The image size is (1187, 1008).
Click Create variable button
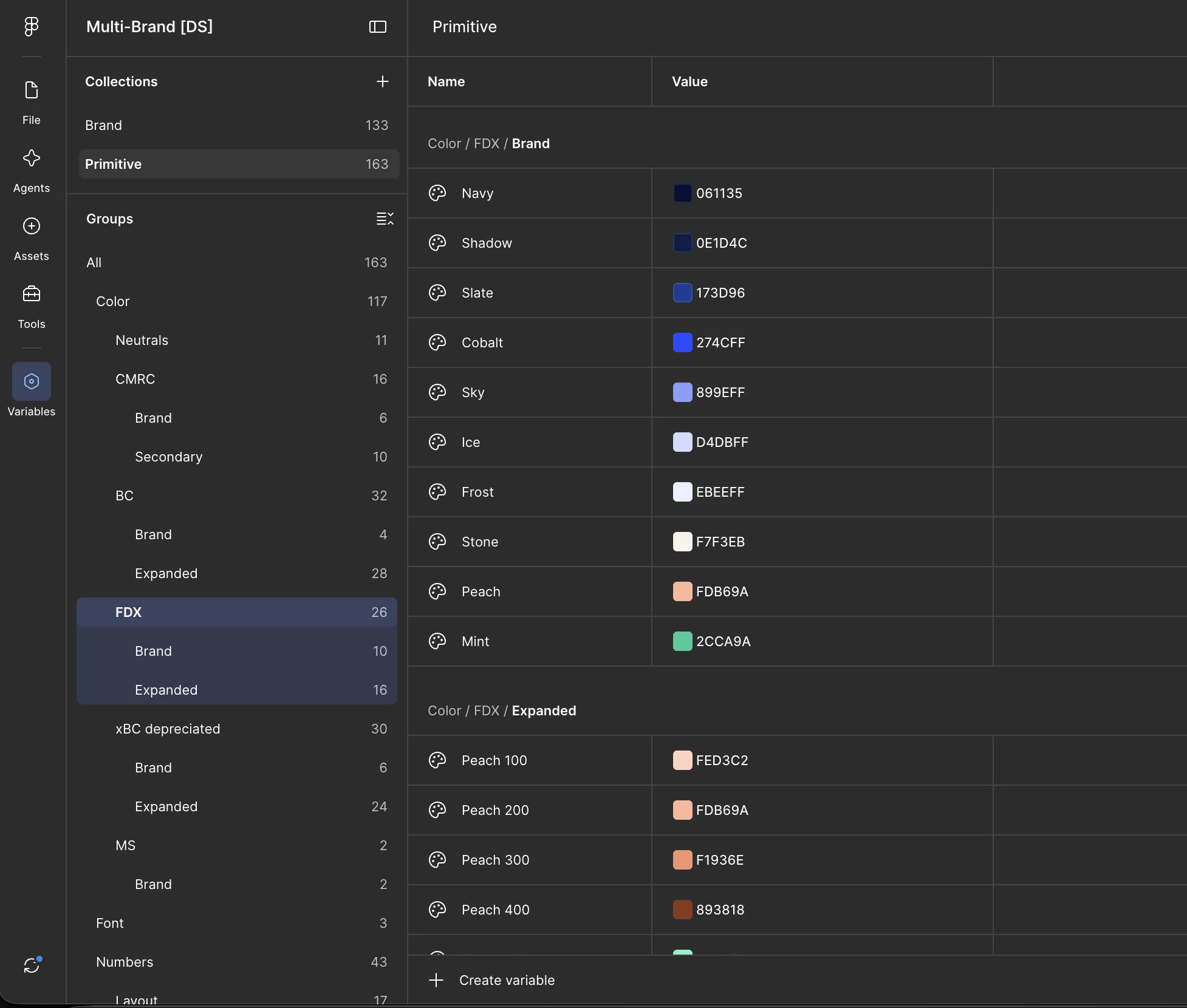point(492,980)
